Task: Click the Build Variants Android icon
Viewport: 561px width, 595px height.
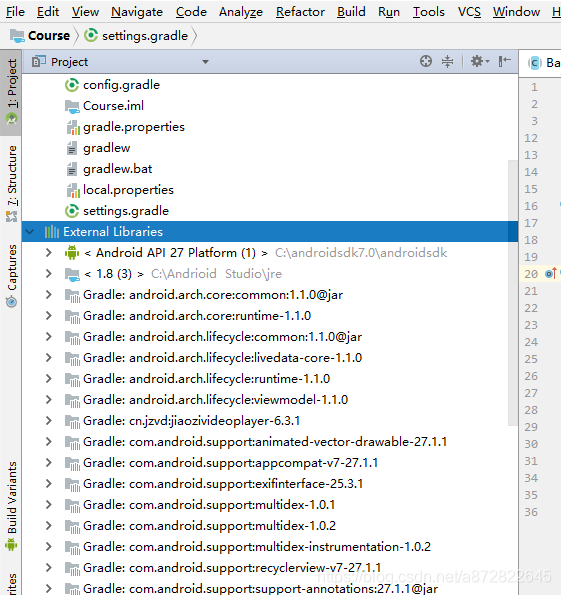Action: (x=11, y=545)
